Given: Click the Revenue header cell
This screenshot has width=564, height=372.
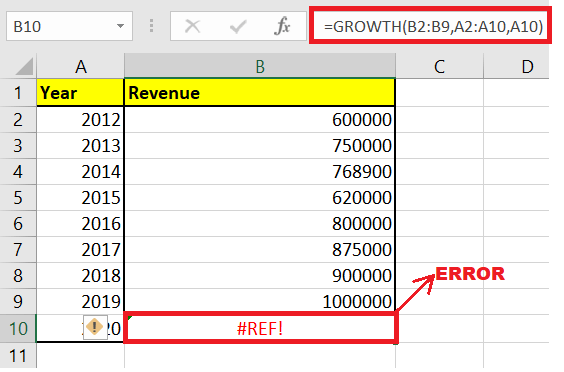Looking at the screenshot, I should click(260, 93).
